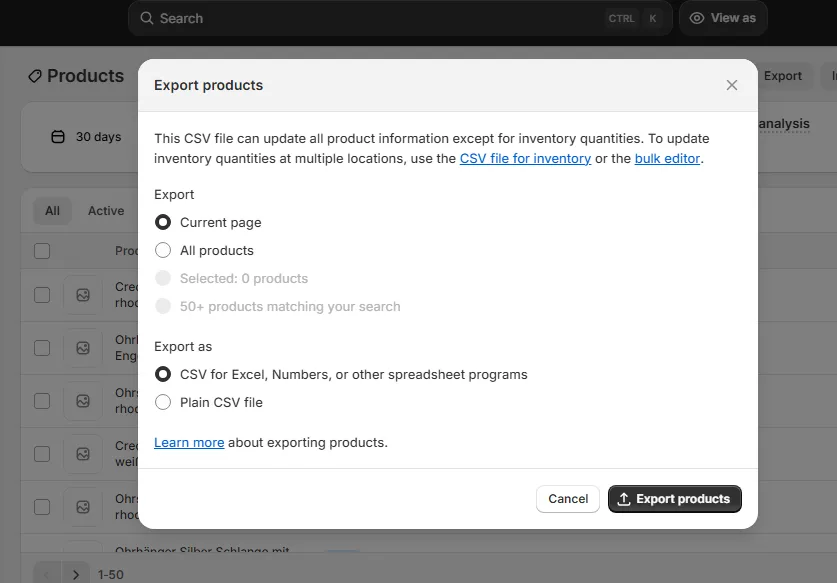The height and width of the screenshot is (583, 837).
Task: Click the first product's image placeholder icon
Action: [x=81, y=295]
